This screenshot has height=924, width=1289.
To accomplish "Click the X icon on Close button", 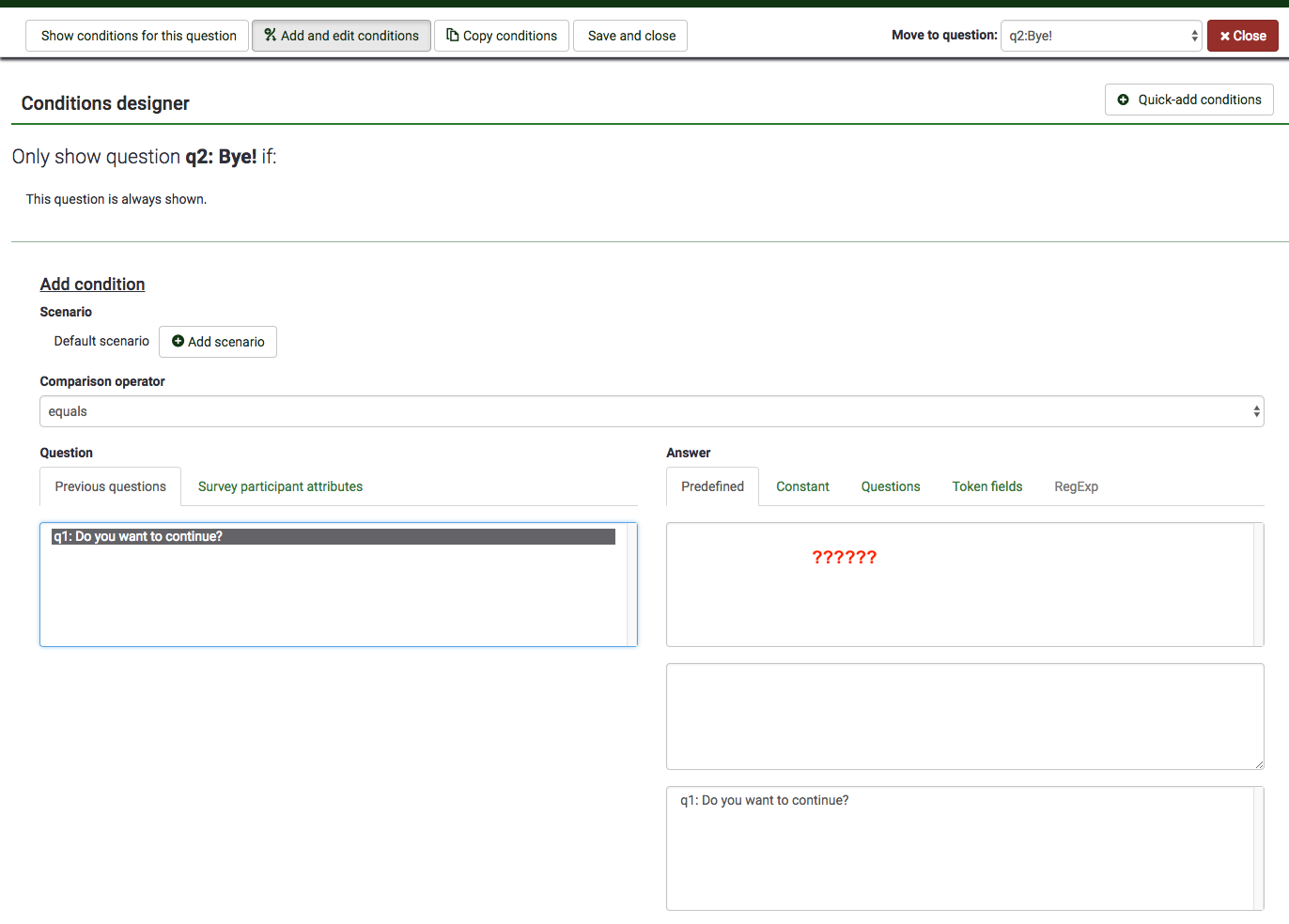I will [1224, 36].
